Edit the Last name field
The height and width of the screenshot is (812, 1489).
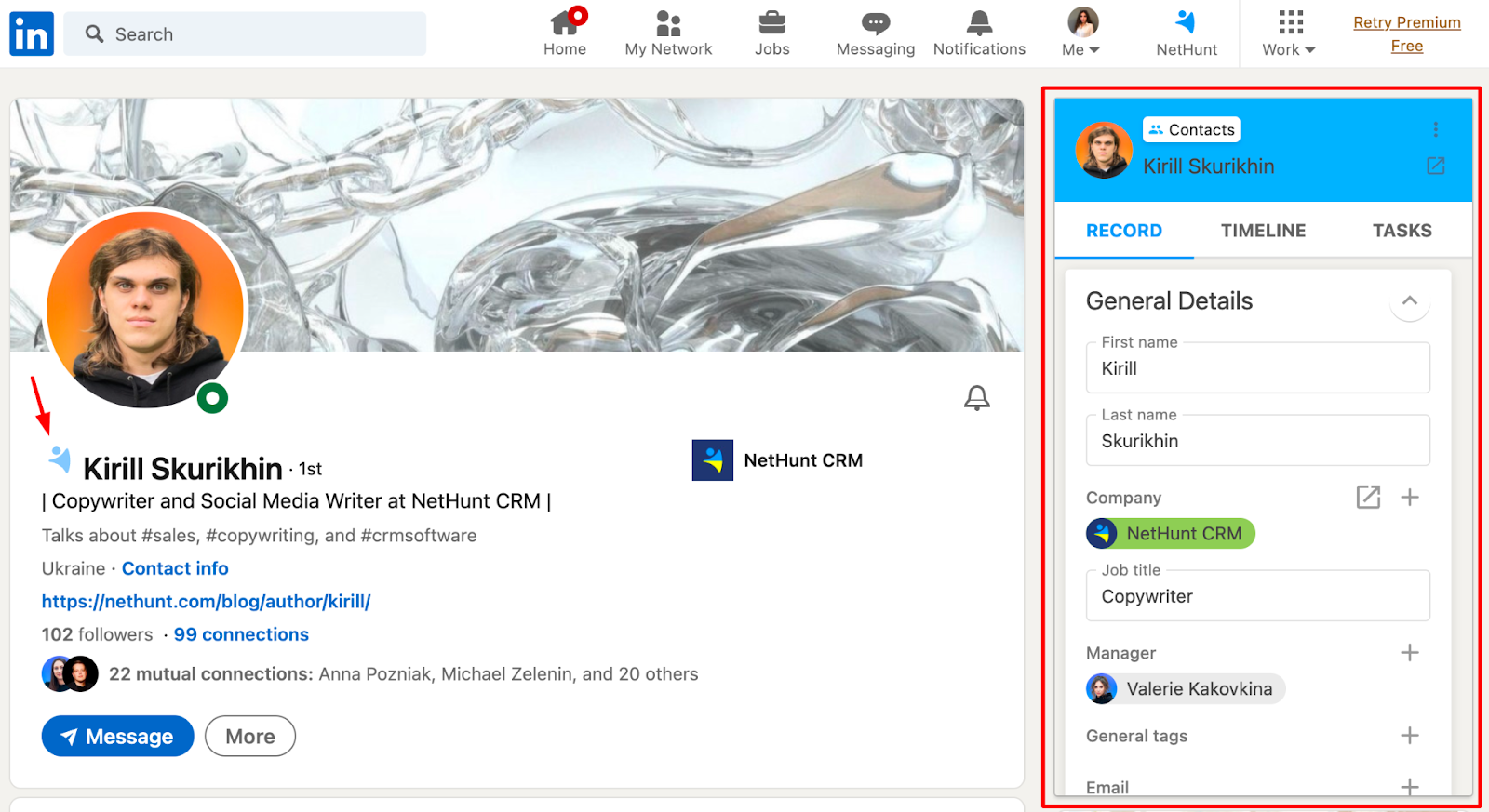coord(1257,441)
